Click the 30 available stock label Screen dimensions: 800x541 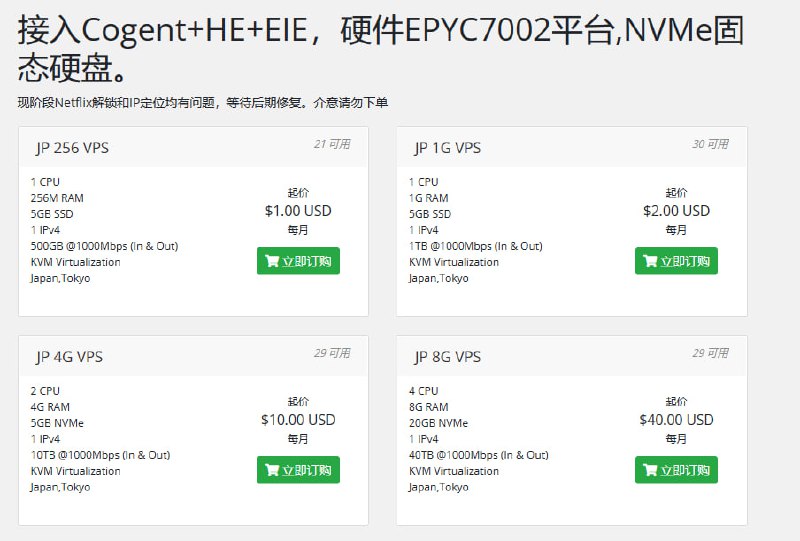click(x=710, y=144)
